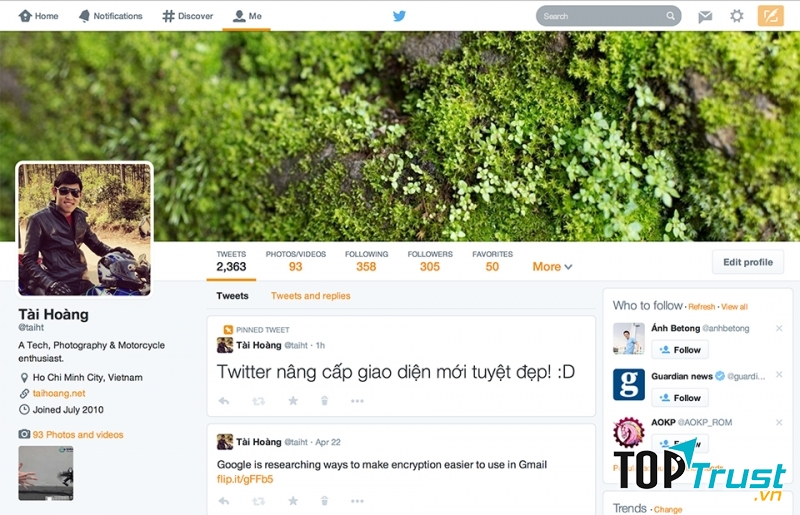The height and width of the screenshot is (515, 800).
Task: View the Following list of 358
Action: pos(366,261)
